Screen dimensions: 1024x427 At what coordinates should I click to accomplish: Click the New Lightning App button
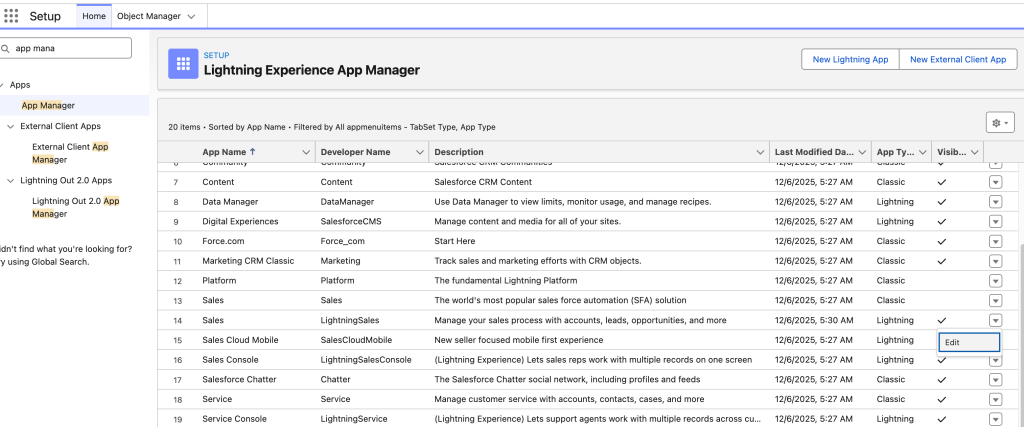point(850,59)
